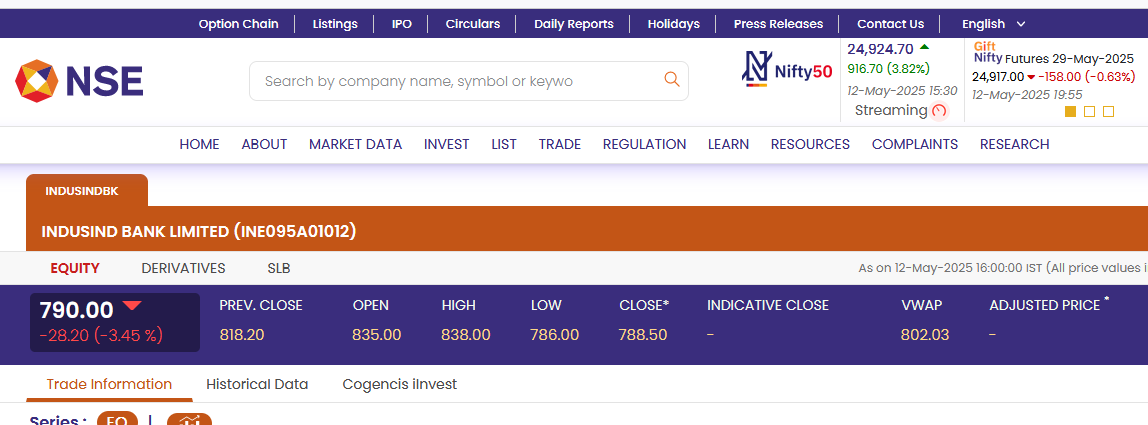The width and height of the screenshot is (1148, 425).
Task: Expand the English language dropdown
Action: (x=994, y=24)
